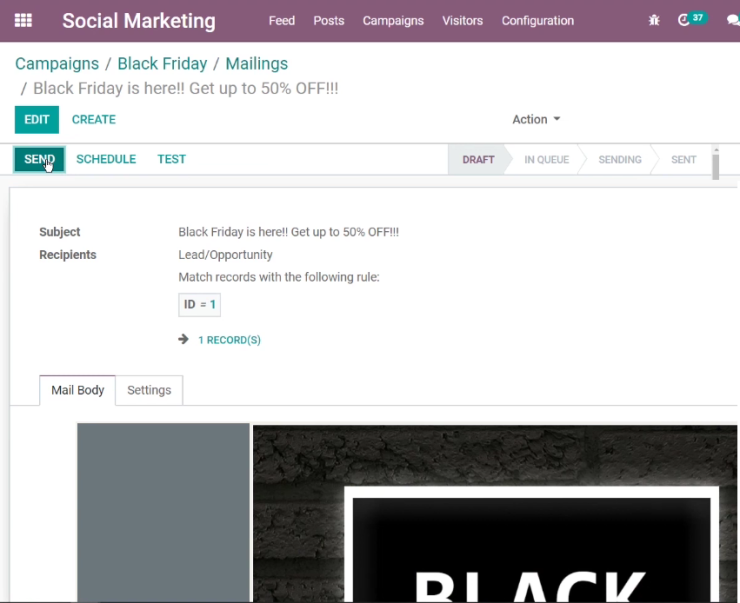Click the Social Marketing app title

point(139,21)
